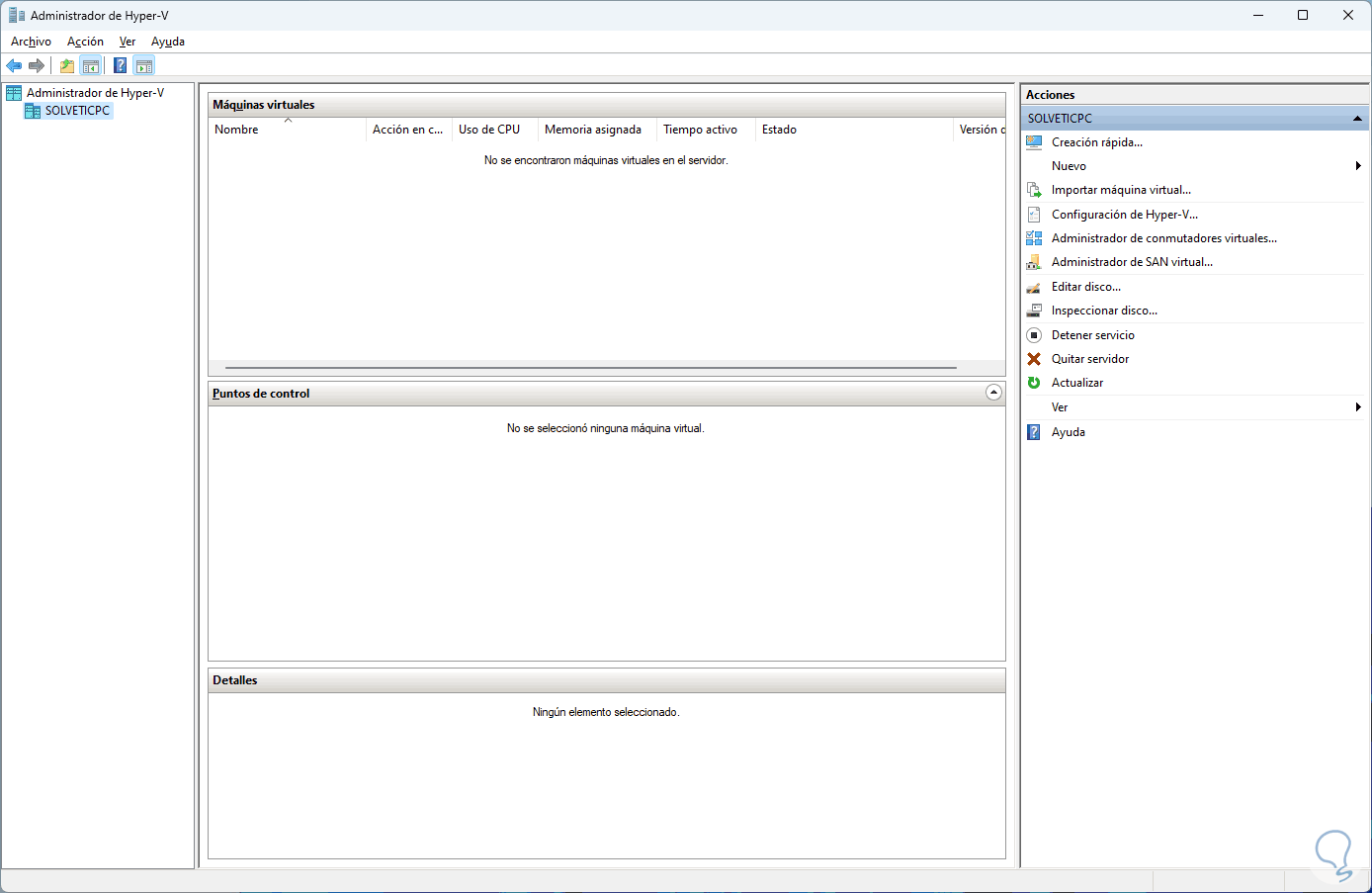The width and height of the screenshot is (1372, 893).
Task: Click the Detalles panel header
Action: [607, 680]
